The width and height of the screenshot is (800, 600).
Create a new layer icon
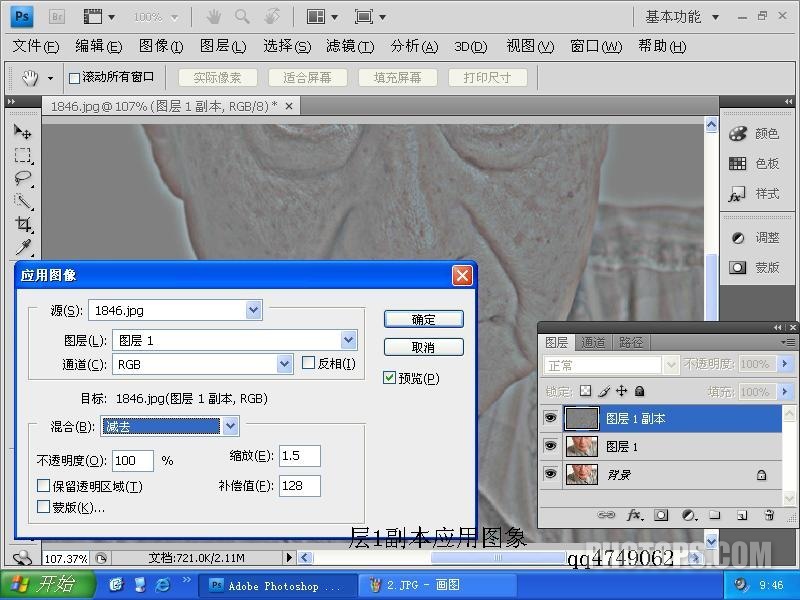[x=742, y=515]
